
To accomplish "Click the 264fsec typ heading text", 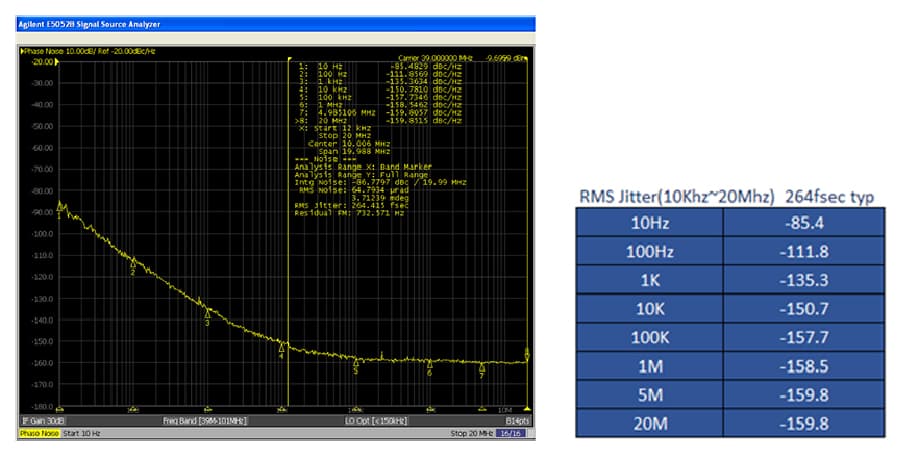I will 829,196.
